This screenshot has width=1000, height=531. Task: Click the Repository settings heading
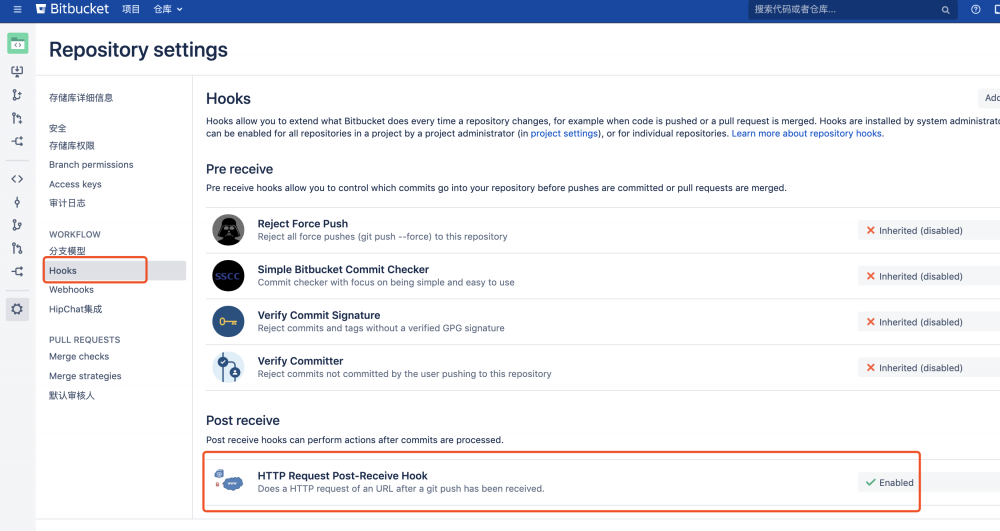tap(138, 50)
